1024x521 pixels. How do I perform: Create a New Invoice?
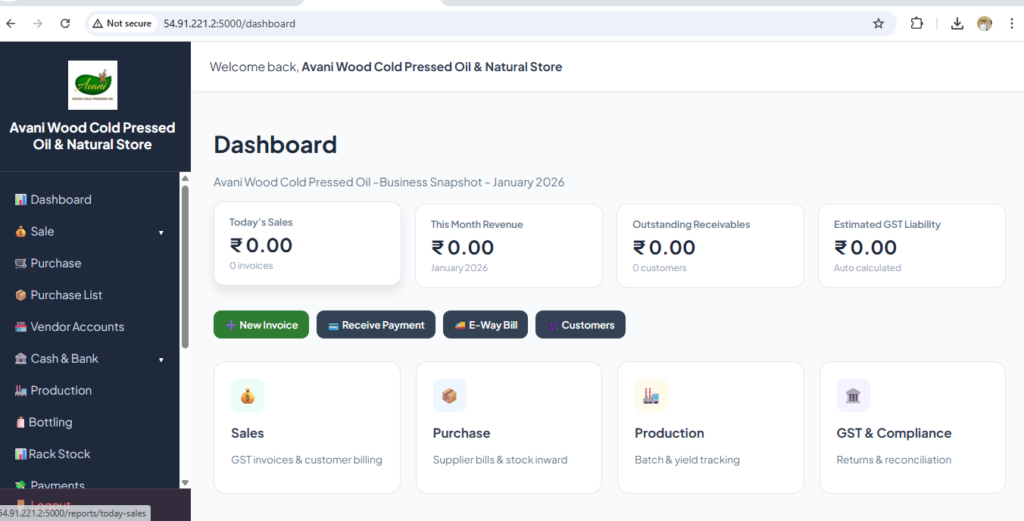click(x=261, y=324)
